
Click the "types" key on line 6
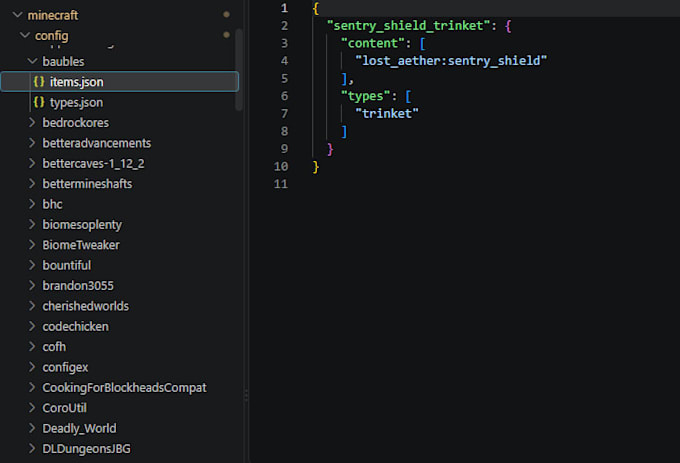[x=365, y=96]
